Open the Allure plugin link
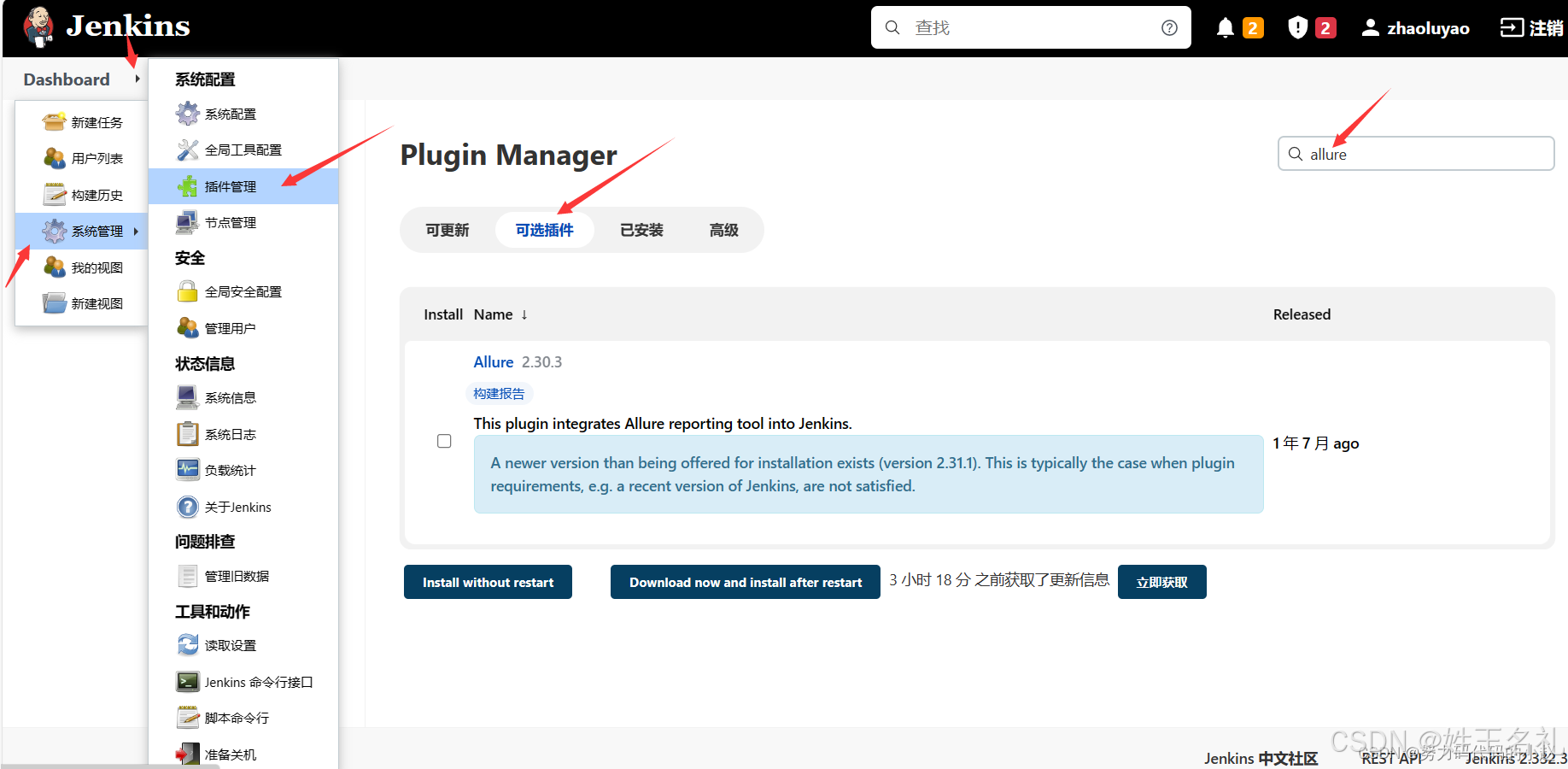This screenshot has width=1568, height=769. click(494, 362)
